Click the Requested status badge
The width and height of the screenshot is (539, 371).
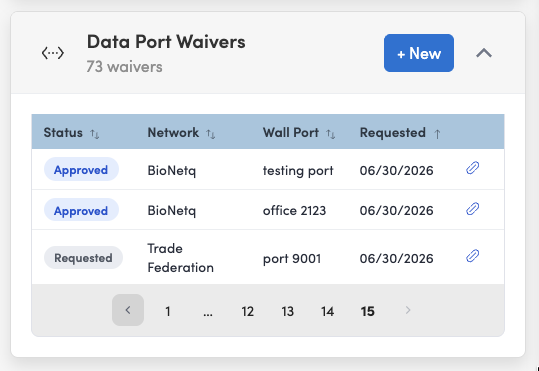pyautogui.click(x=83, y=258)
